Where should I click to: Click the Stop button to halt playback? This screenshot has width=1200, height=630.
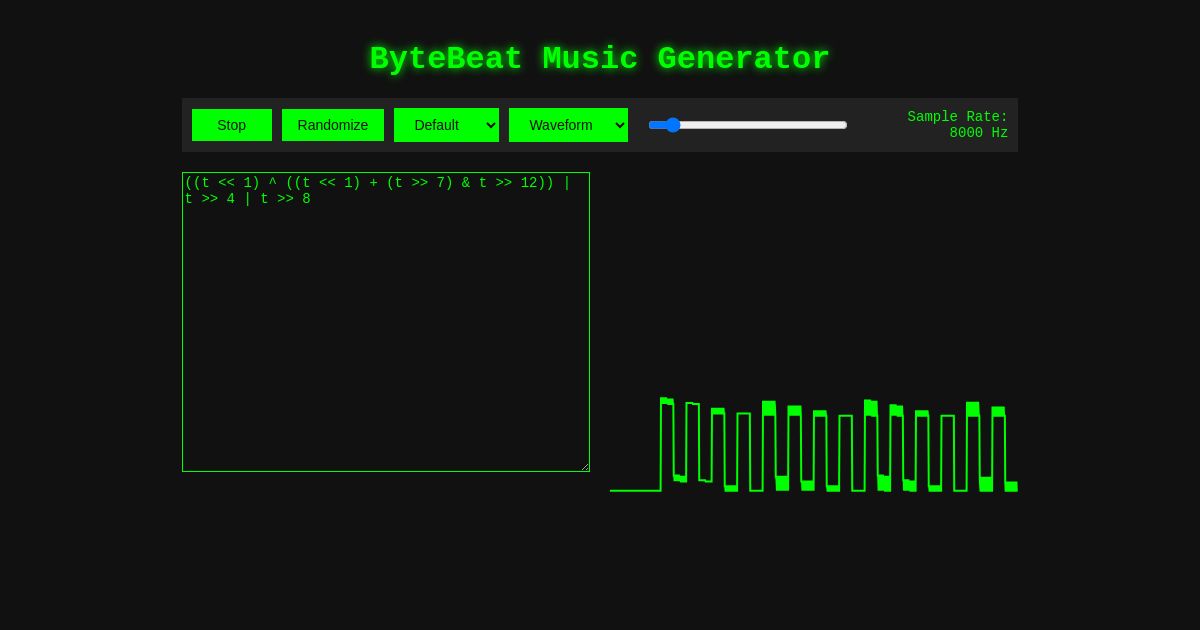[x=231, y=125]
